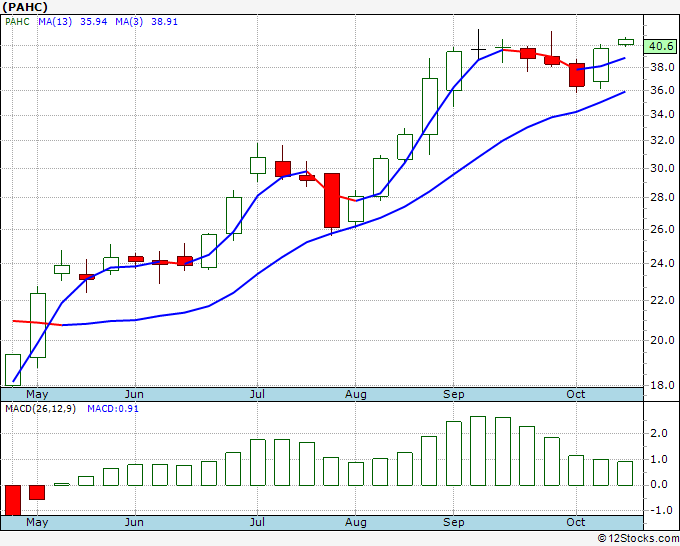Click the 40.6 current price tag
The width and height of the screenshot is (680, 546).
click(660, 46)
